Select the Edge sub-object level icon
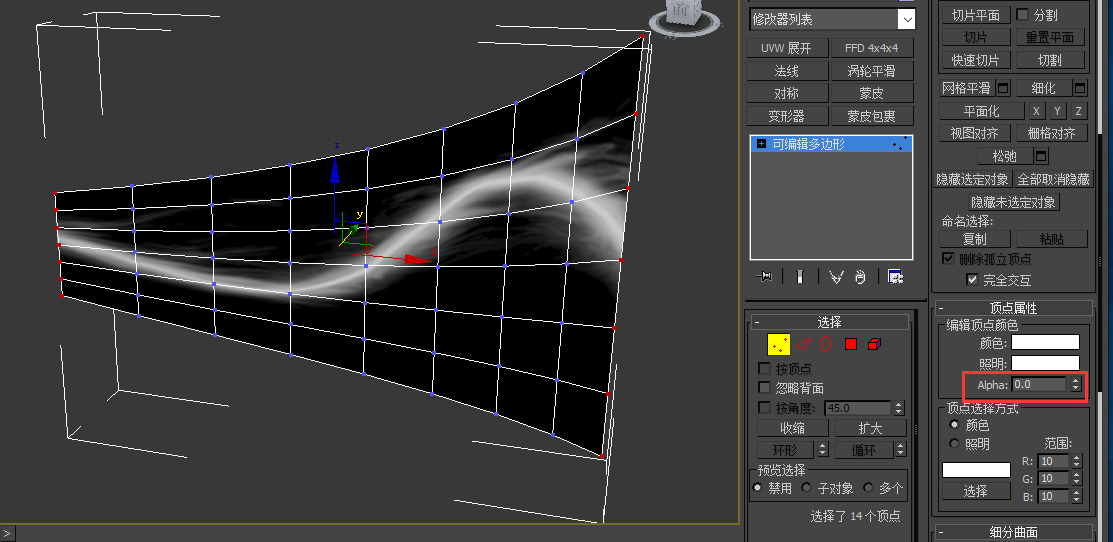This screenshot has height=542, width=1113. (x=803, y=344)
